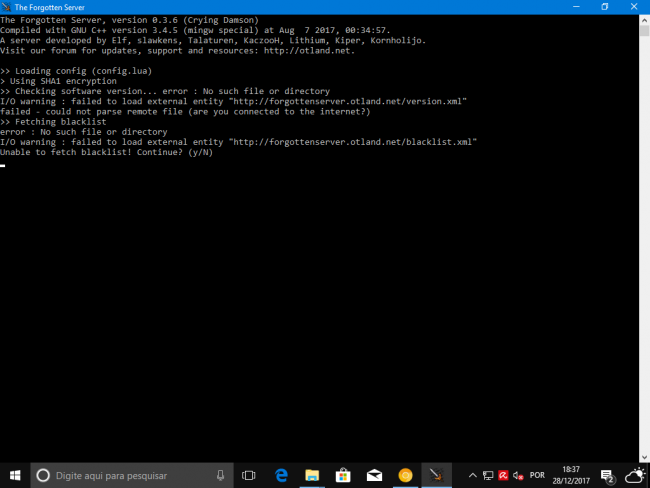The height and width of the screenshot is (488, 650).
Task: Minimize The Forgotten Server window
Action: pyautogui.click(x=576, y=7)
